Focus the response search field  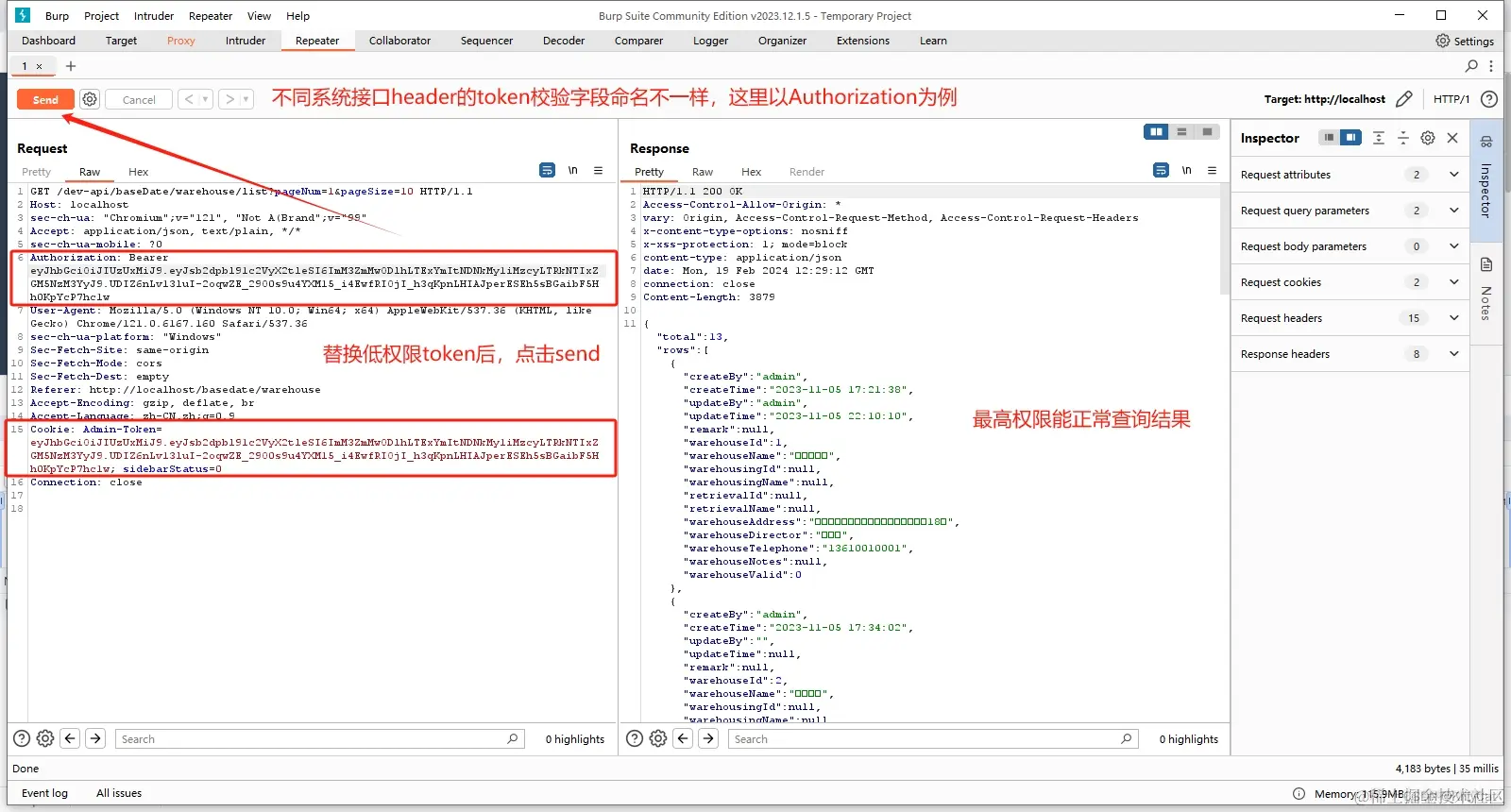tap(933, 738)
